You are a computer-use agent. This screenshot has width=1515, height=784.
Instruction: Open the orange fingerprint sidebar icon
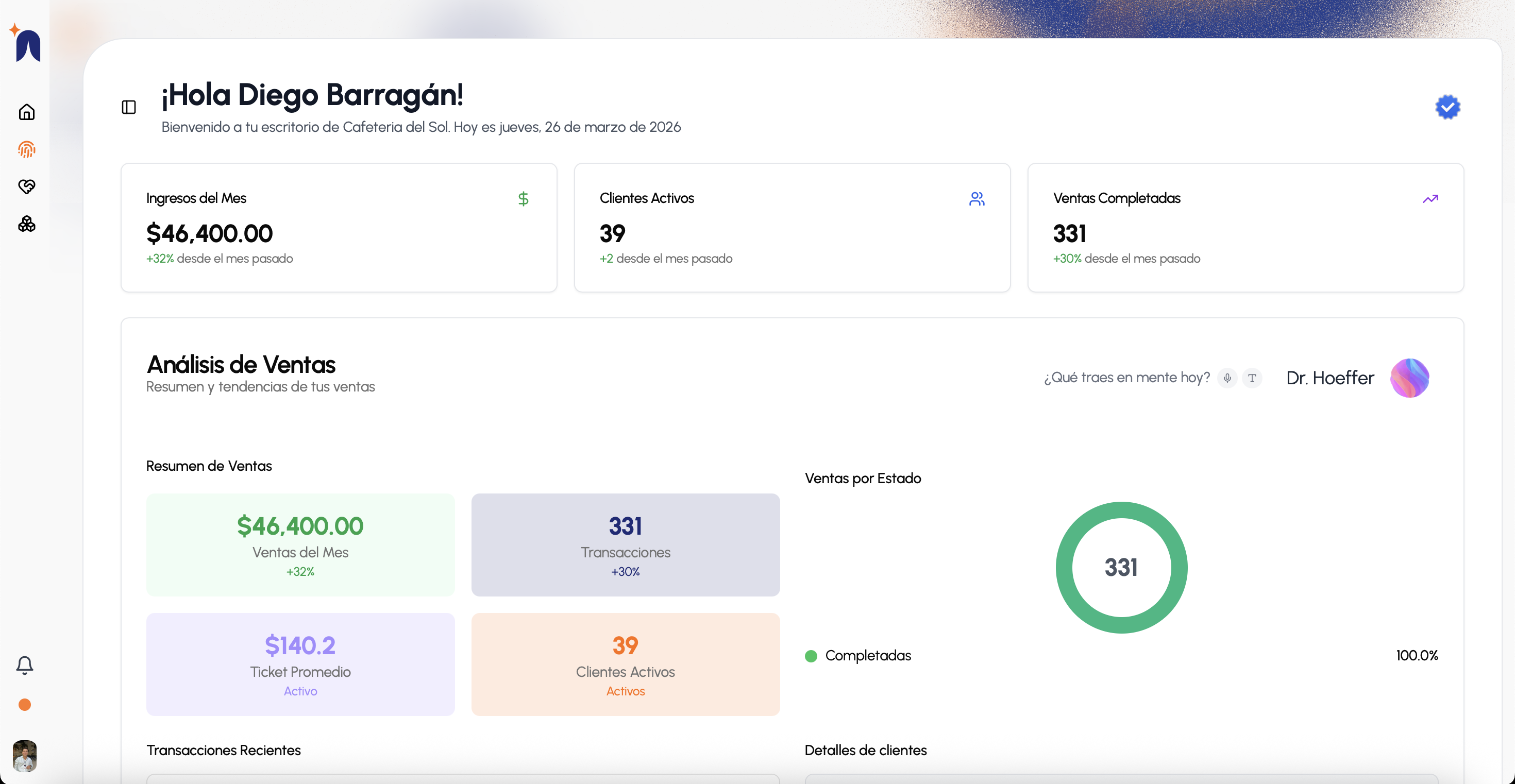(26, 149)
